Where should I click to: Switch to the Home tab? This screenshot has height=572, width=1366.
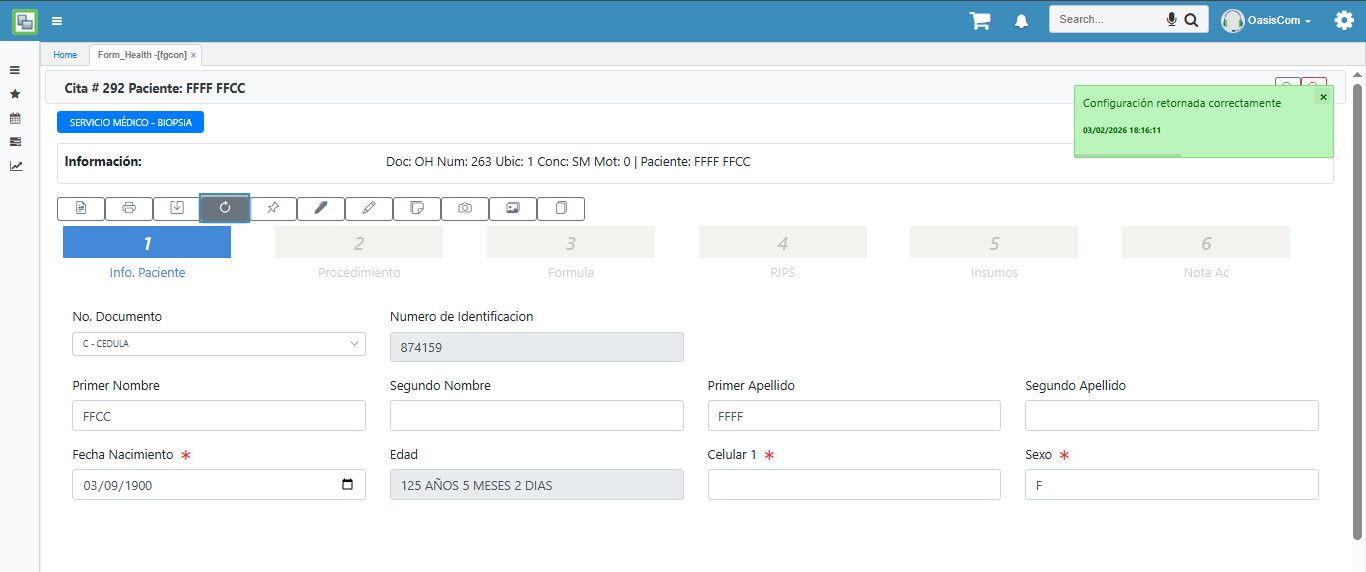click(65, 55)
